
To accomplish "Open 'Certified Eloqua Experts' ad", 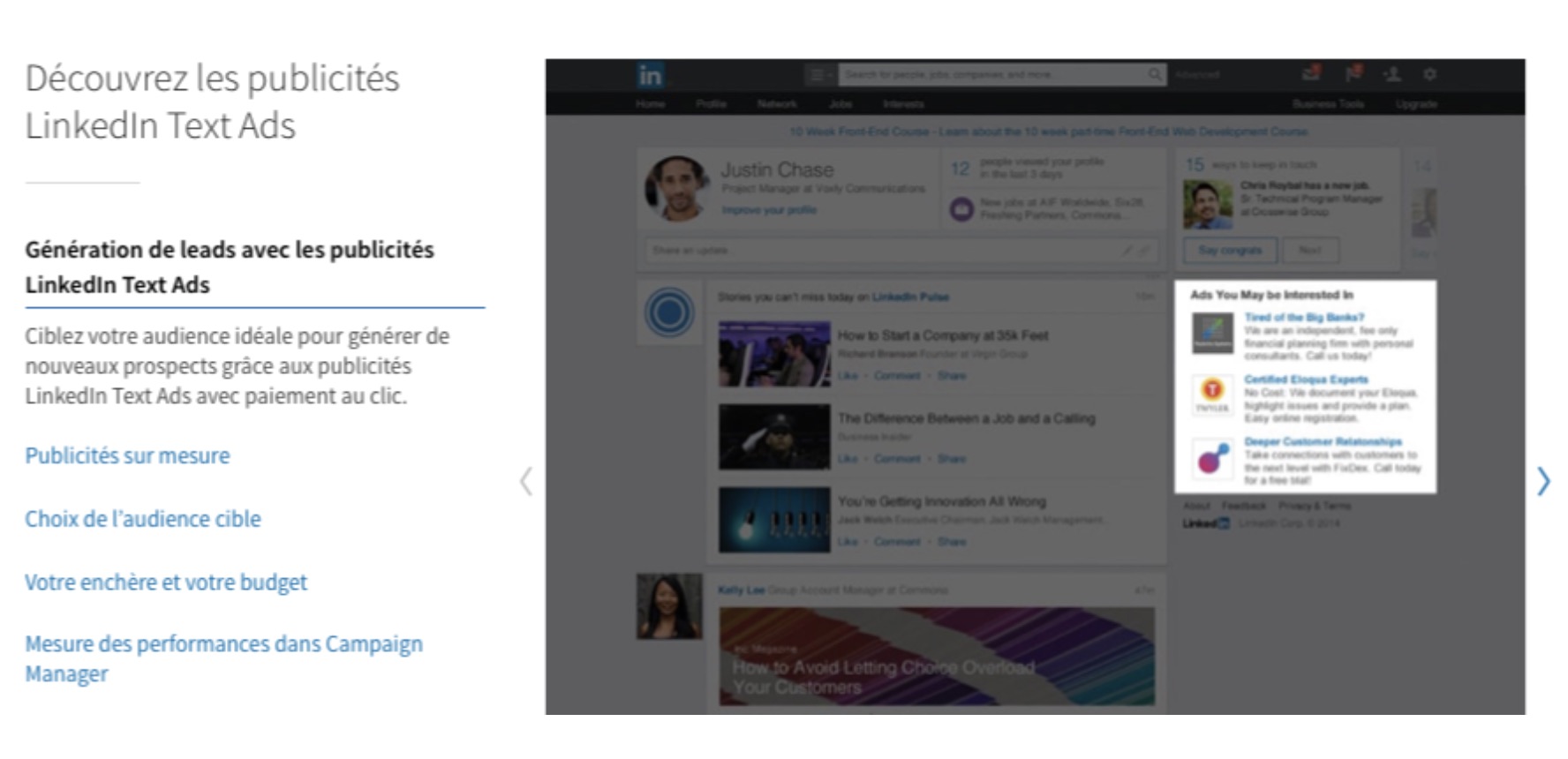I will pos(1306,379).
